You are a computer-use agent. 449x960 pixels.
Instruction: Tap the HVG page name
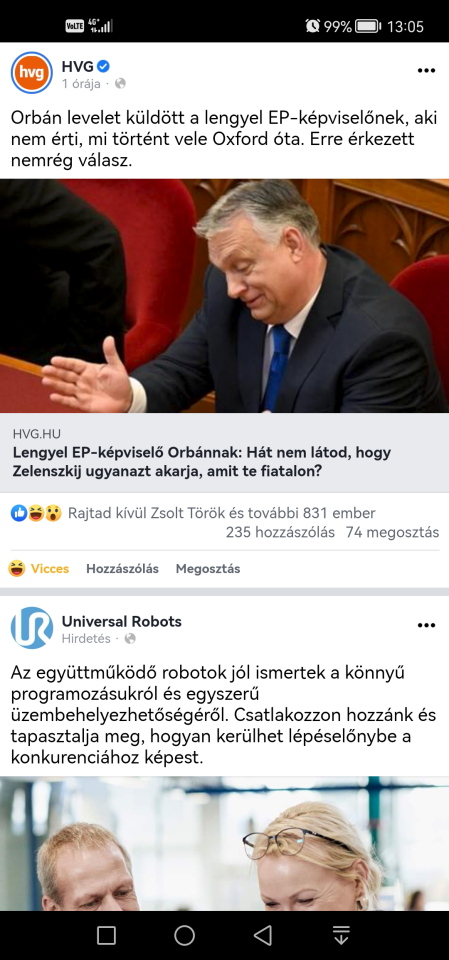tap(78, 66)
